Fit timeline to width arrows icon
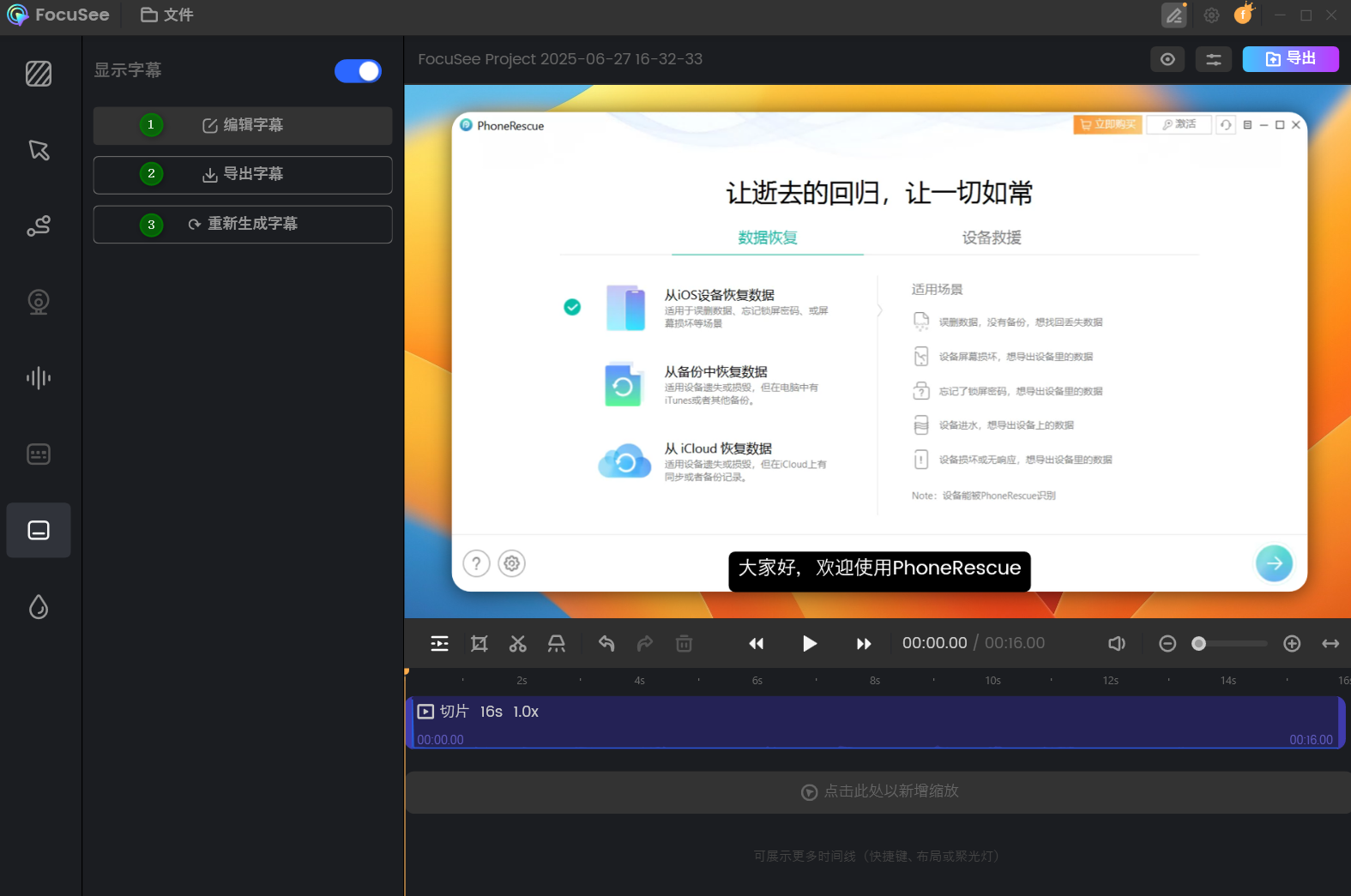The height and width of the screenshot is (896, 1351). (1330, 644)
